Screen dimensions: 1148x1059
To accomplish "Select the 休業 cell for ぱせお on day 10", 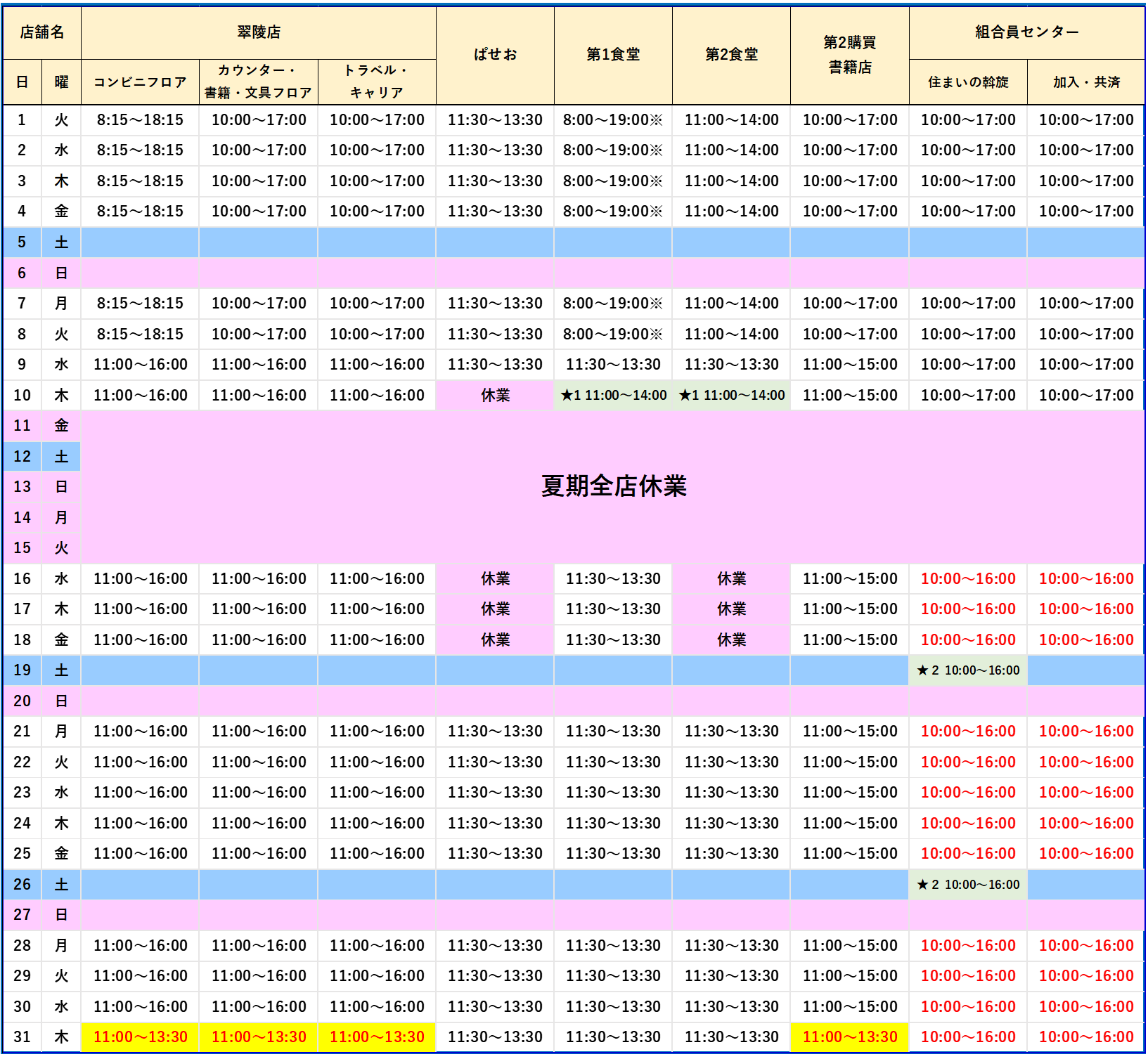I will [496, 396].
